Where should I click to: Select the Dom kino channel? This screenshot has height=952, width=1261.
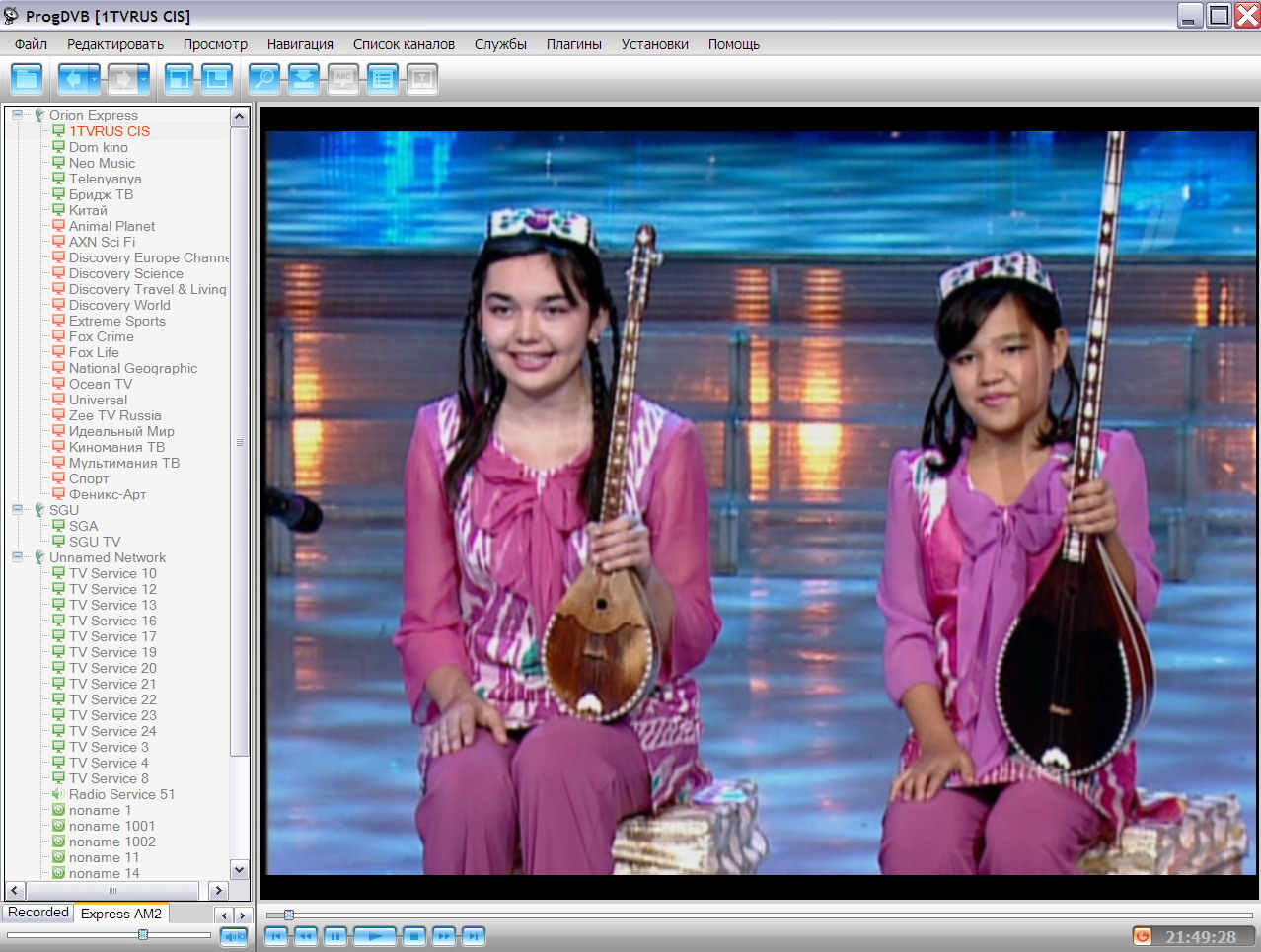coord(99,147)
